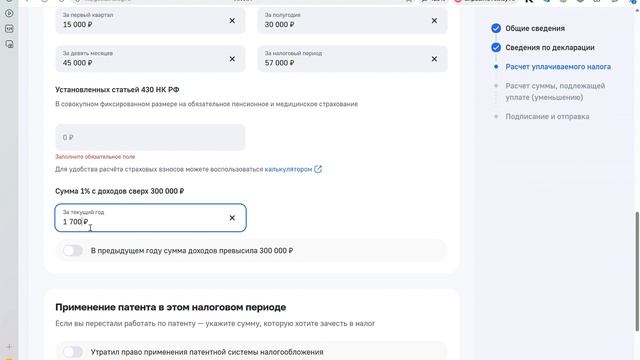
Task: Clear the 'За первый квартал' 15 000 ₽ field
Action: [x=232, y=20]
